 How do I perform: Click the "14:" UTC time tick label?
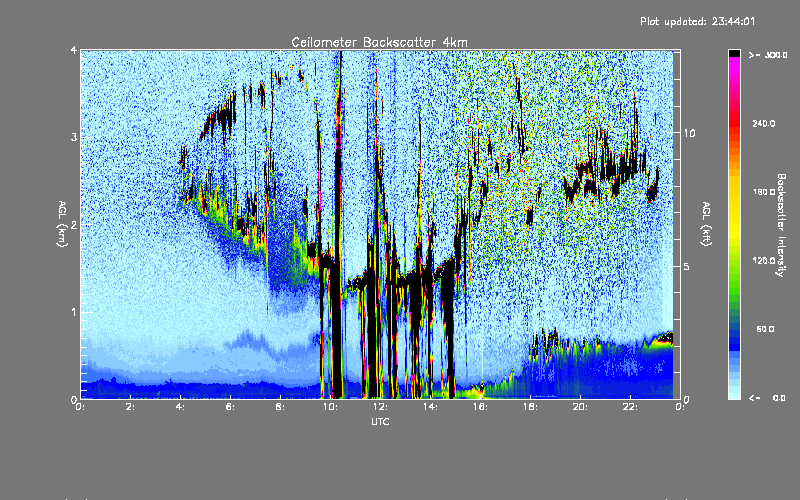[x=430, y=407]
